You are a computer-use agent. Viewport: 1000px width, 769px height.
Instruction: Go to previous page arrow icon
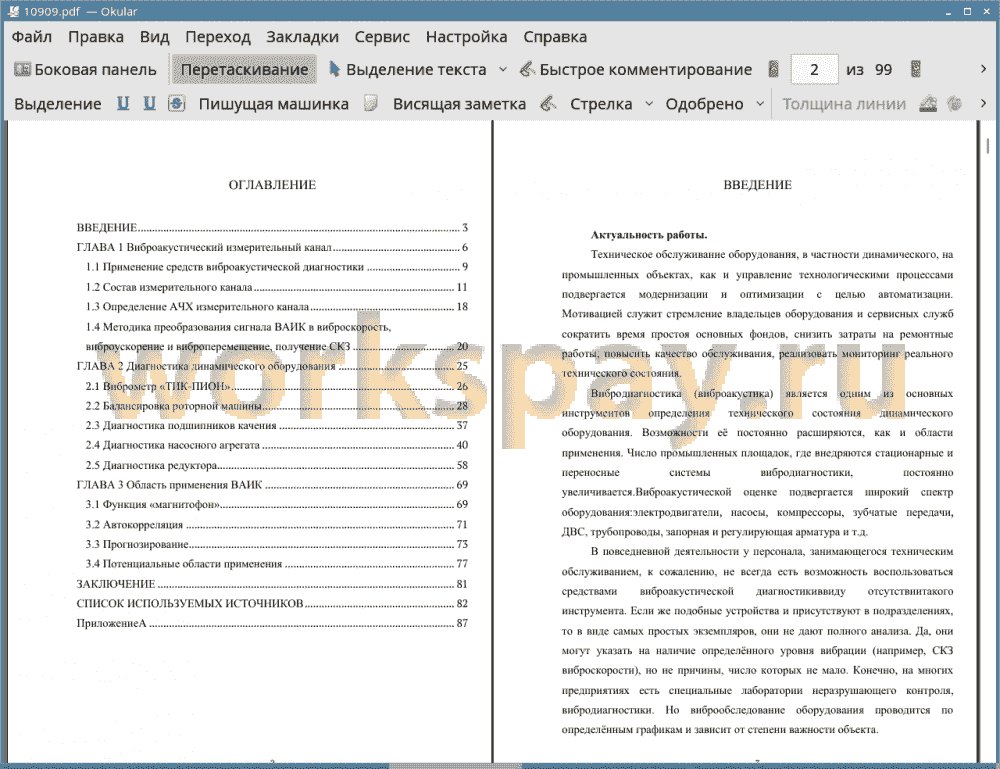(x=774, y=70)
